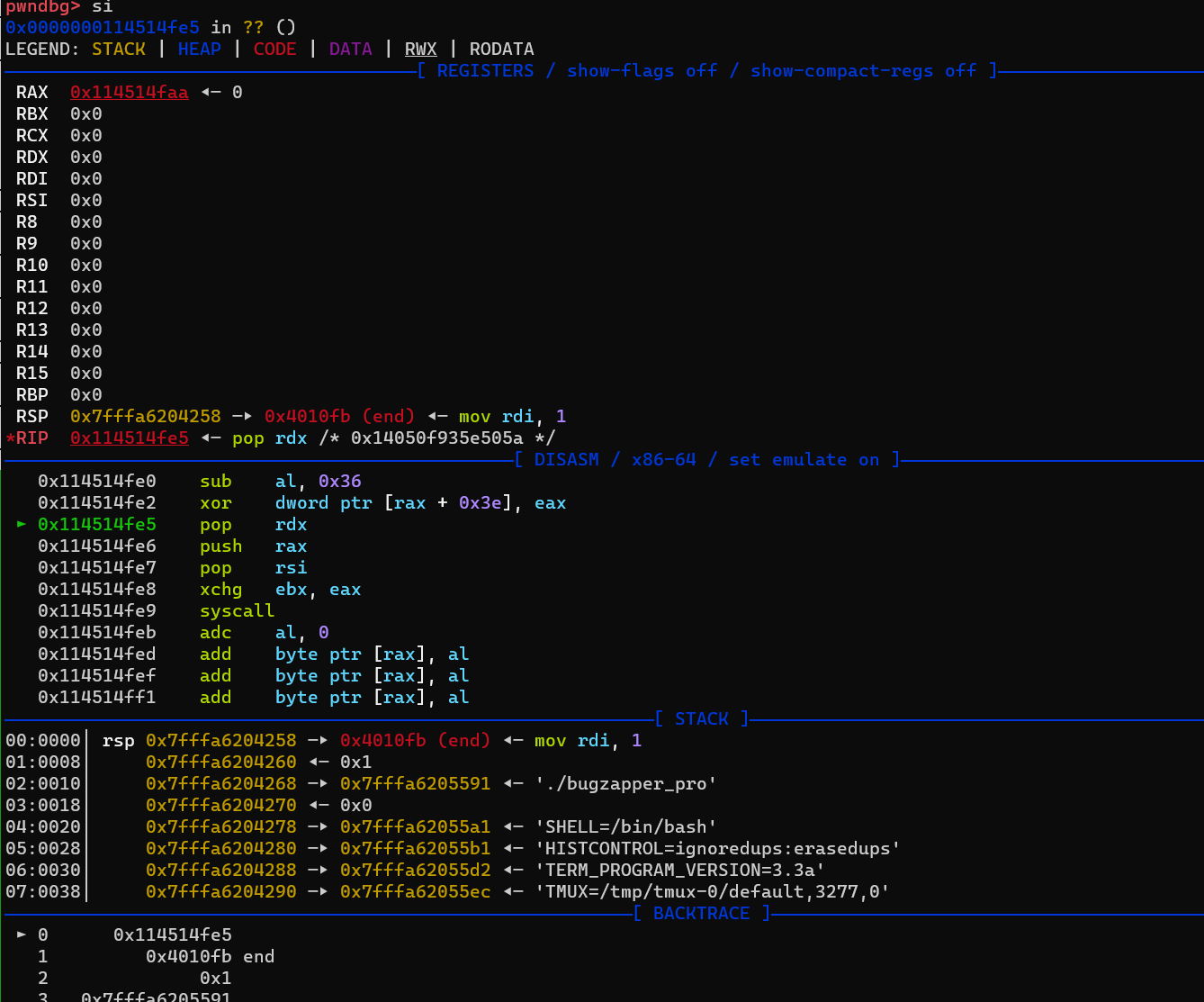
Task: Select RAX value 0x114514faa
Action: (x=130, y=93)
